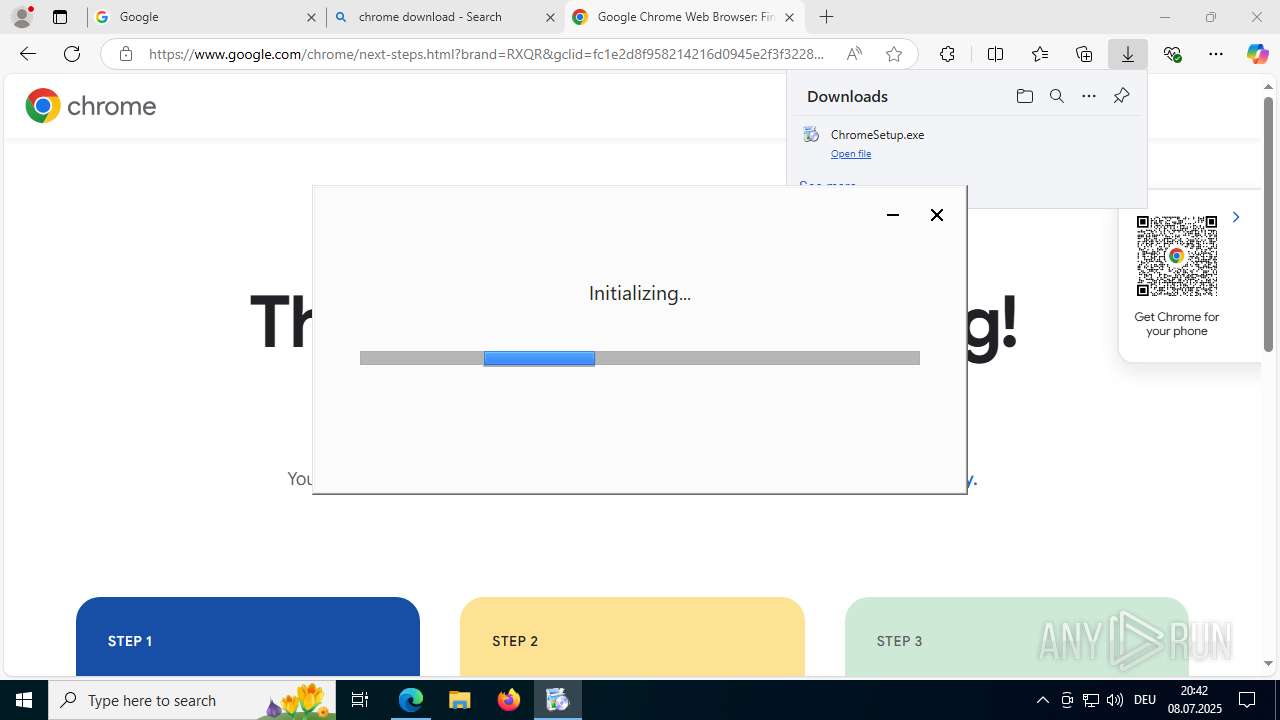Image resolution: width=1280 pixels, height=720 pixels.
Task: Open downloads folder from Downloads panel
Action: 1024,96
